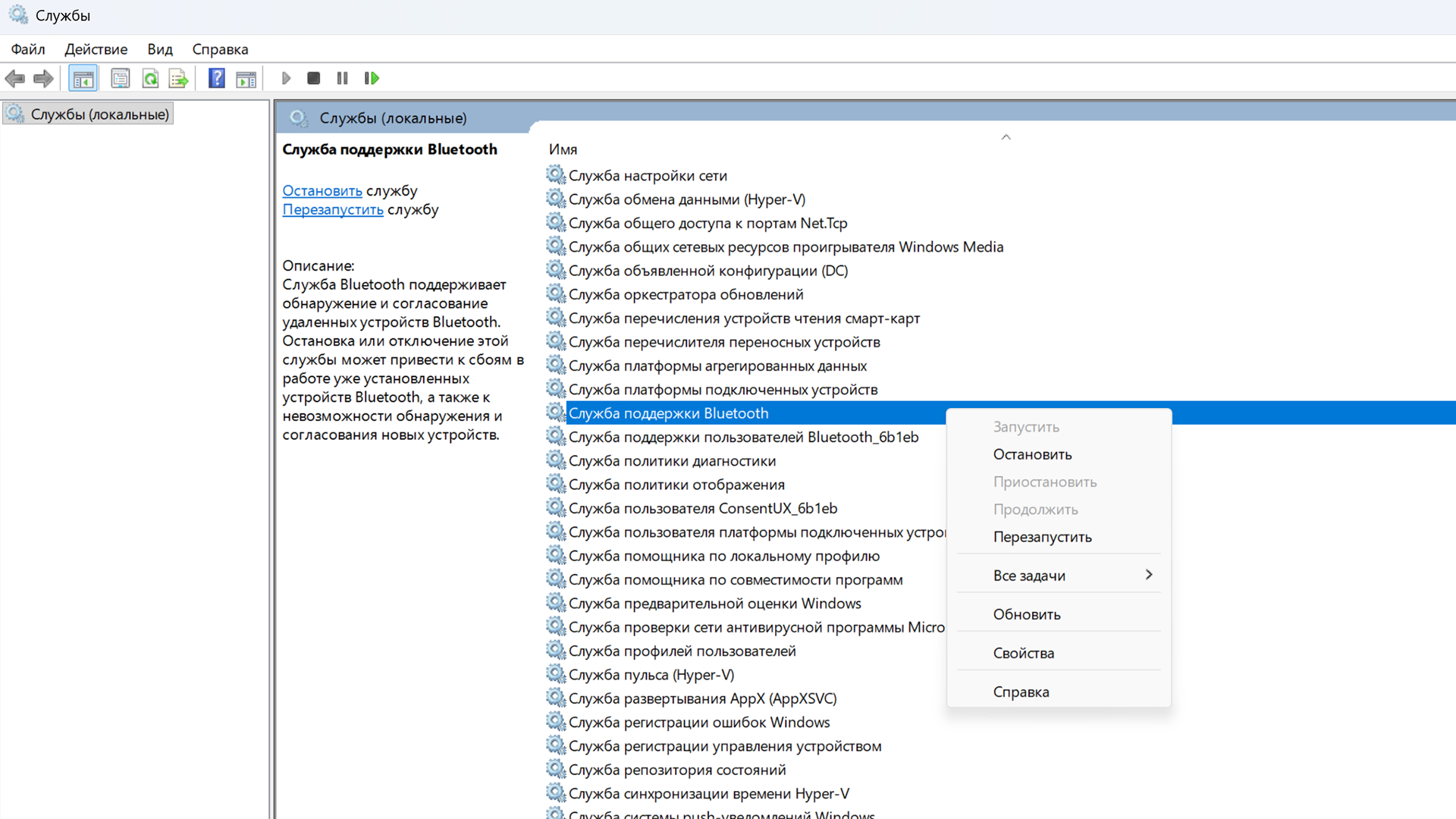Open Свойства from the context menu
Screen dimensions: 1456x819
pyautogui.click(x=1023, y=653)
